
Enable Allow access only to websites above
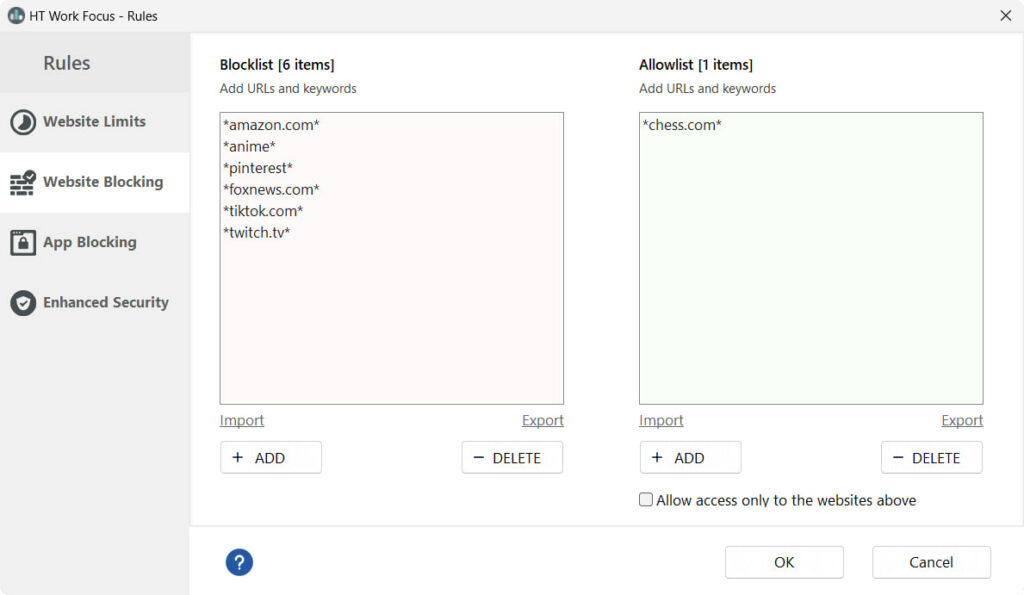pos(646,500)
